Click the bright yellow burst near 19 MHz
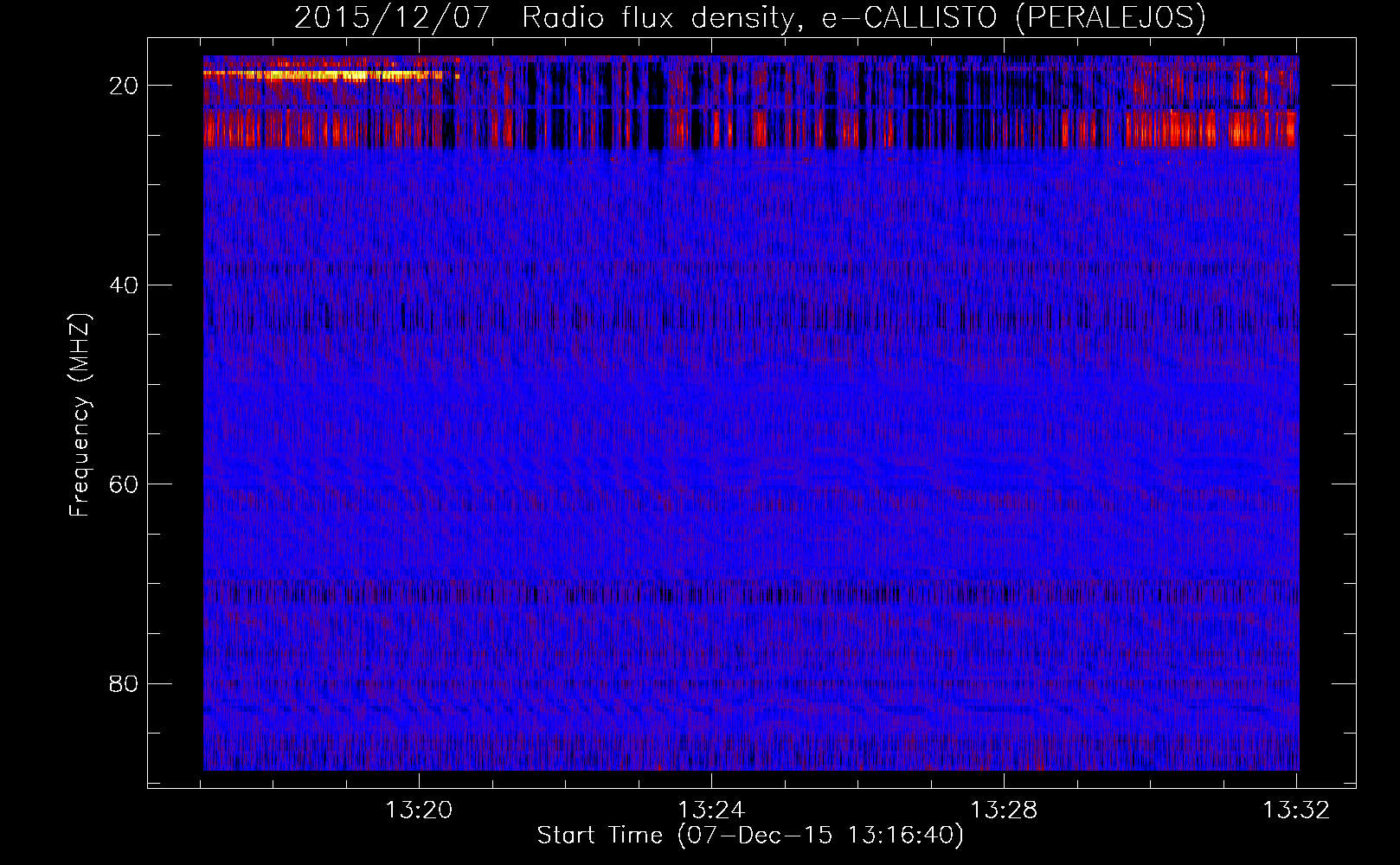1400x865 pixels. [331, 75]
